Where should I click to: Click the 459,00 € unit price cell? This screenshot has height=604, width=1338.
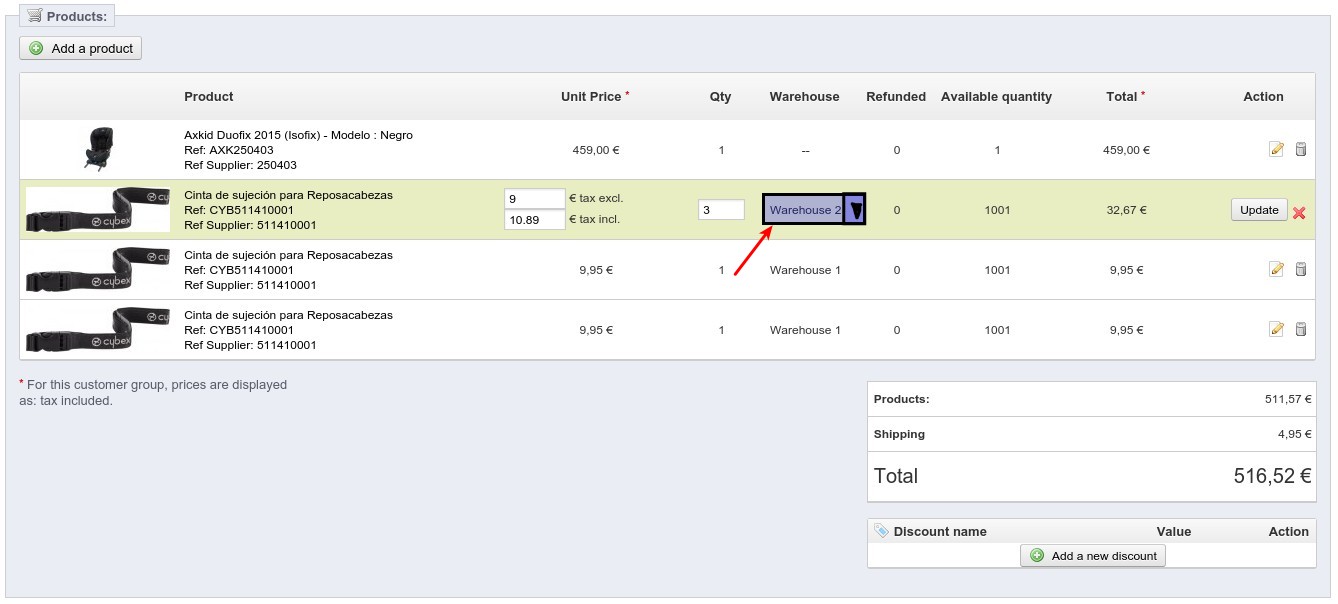coord(596,150)
